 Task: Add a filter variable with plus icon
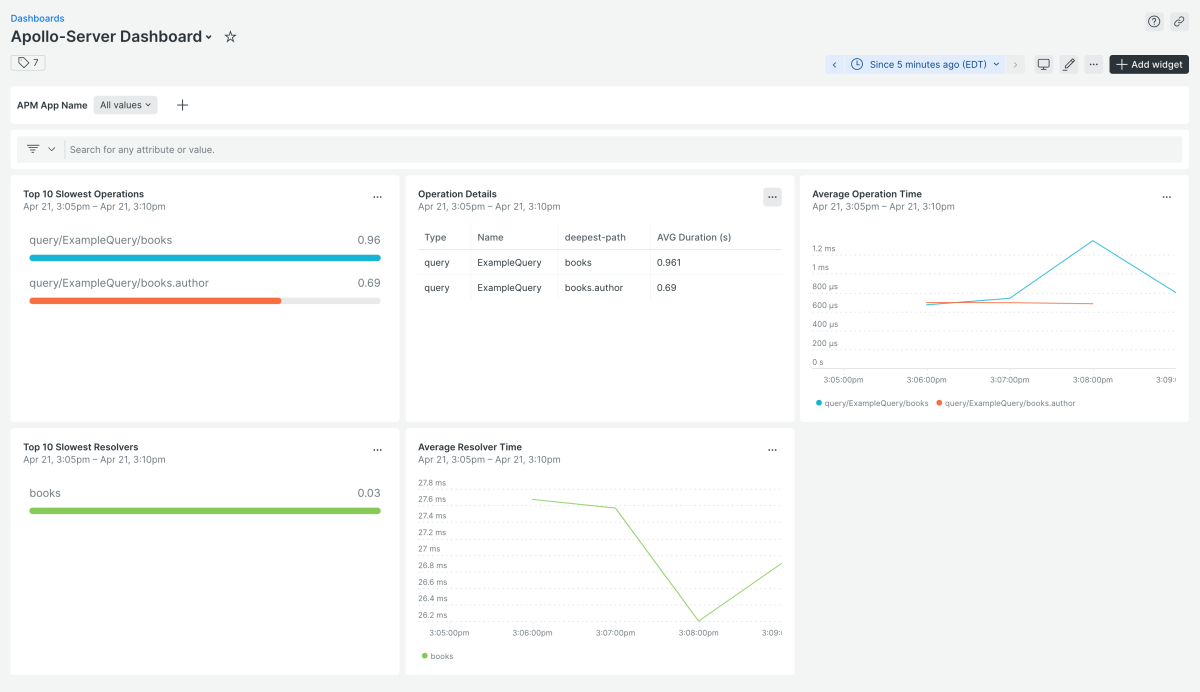pyautogui.click(x=182, y=105)
